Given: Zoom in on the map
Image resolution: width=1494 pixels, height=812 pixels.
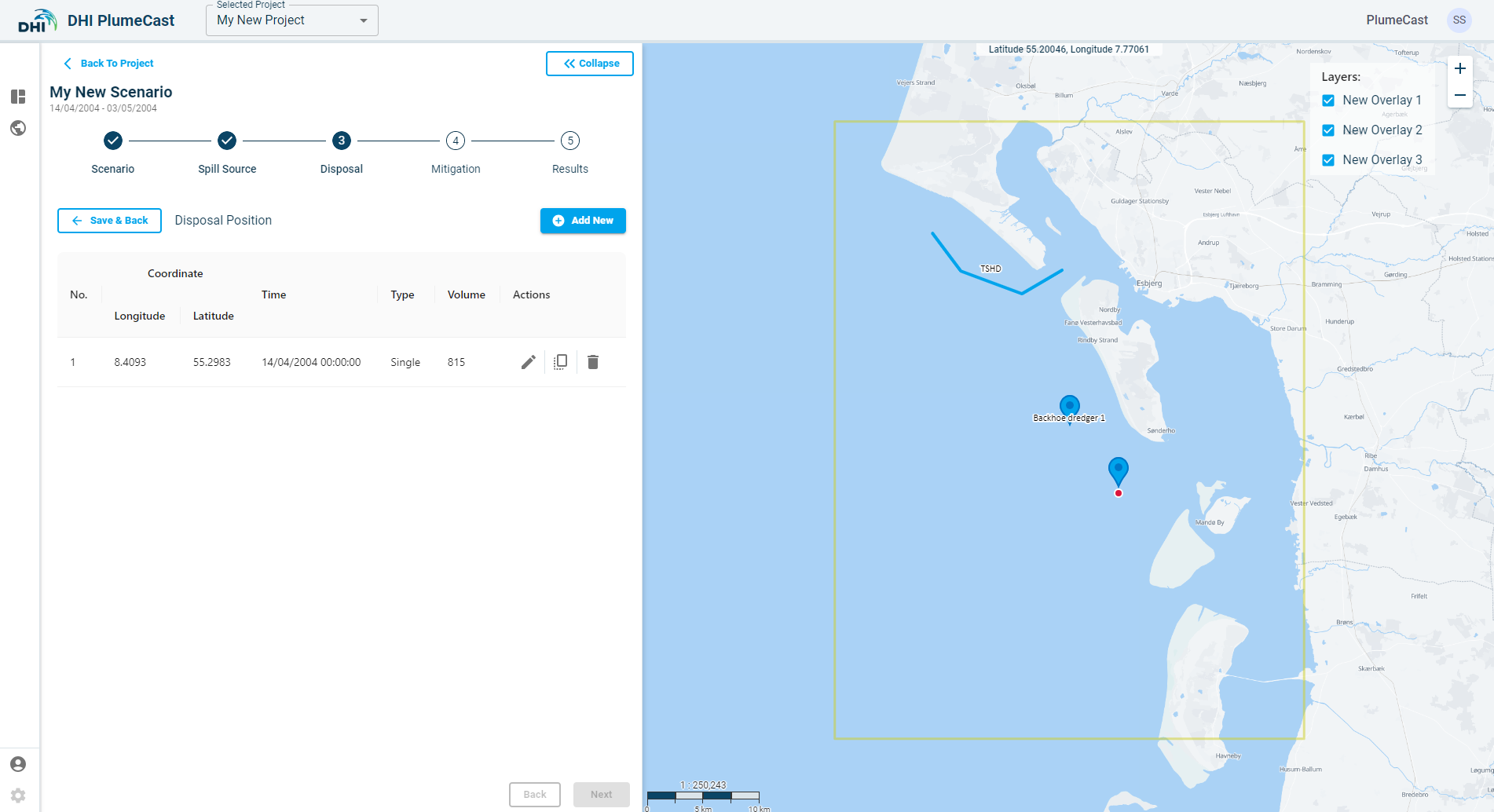Looking at the screenshot, I should (x=1459, y=68).
